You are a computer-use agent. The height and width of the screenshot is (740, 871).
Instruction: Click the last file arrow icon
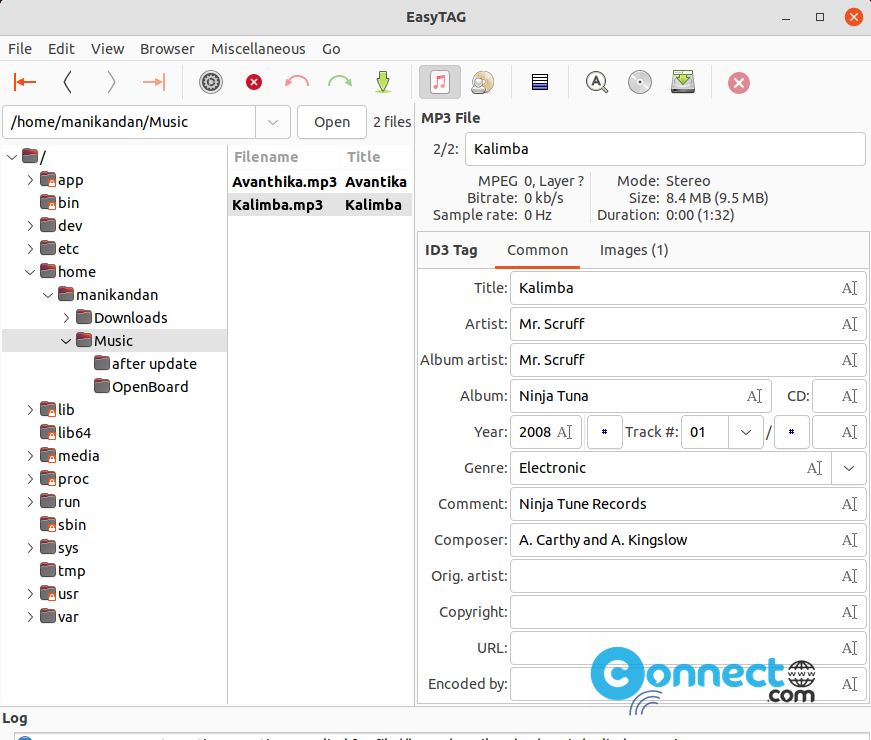coord(154,82)
